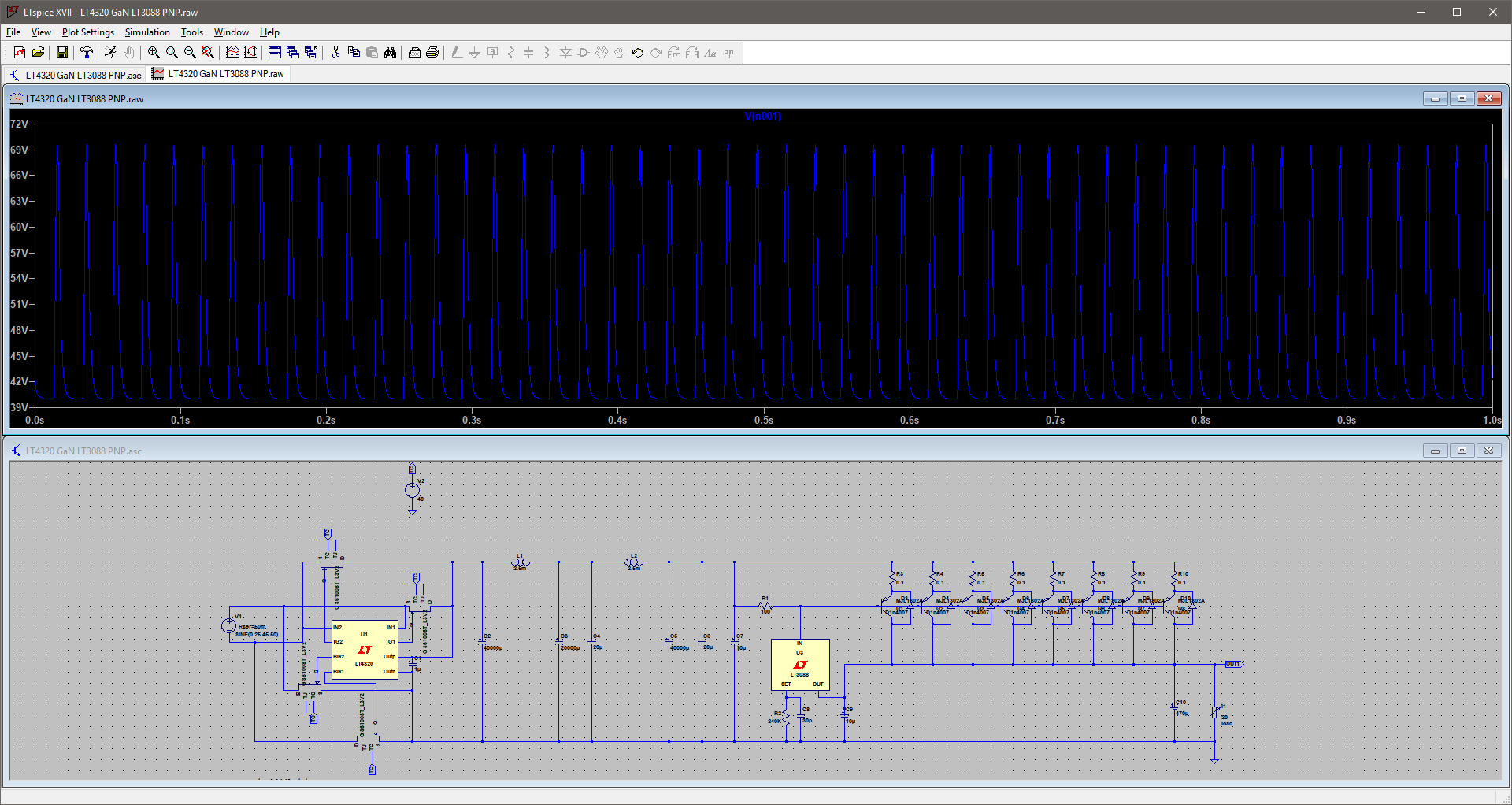Open the Plot Settings menu
Viewport: 1512px width, 805px height.
point(88,32)
